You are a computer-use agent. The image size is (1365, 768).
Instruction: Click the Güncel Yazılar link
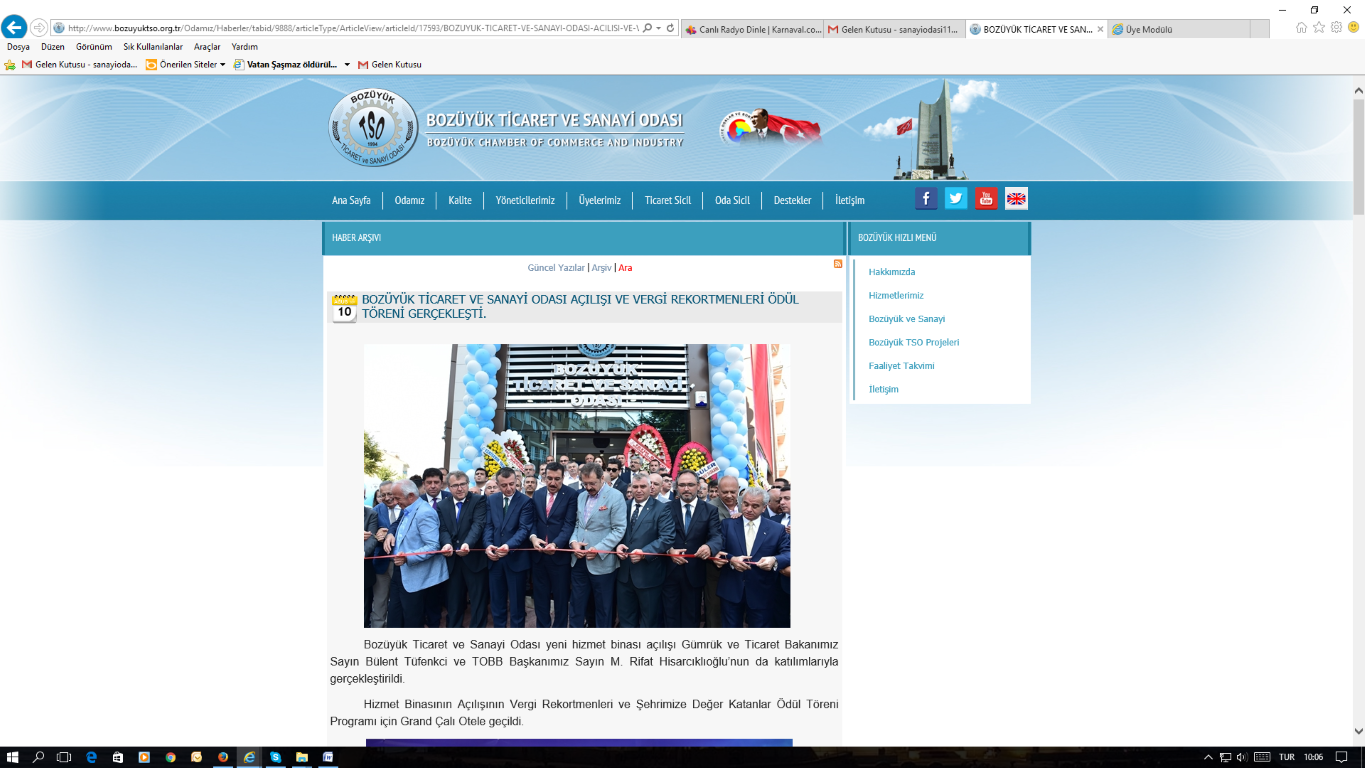click(x=556, y=268)
